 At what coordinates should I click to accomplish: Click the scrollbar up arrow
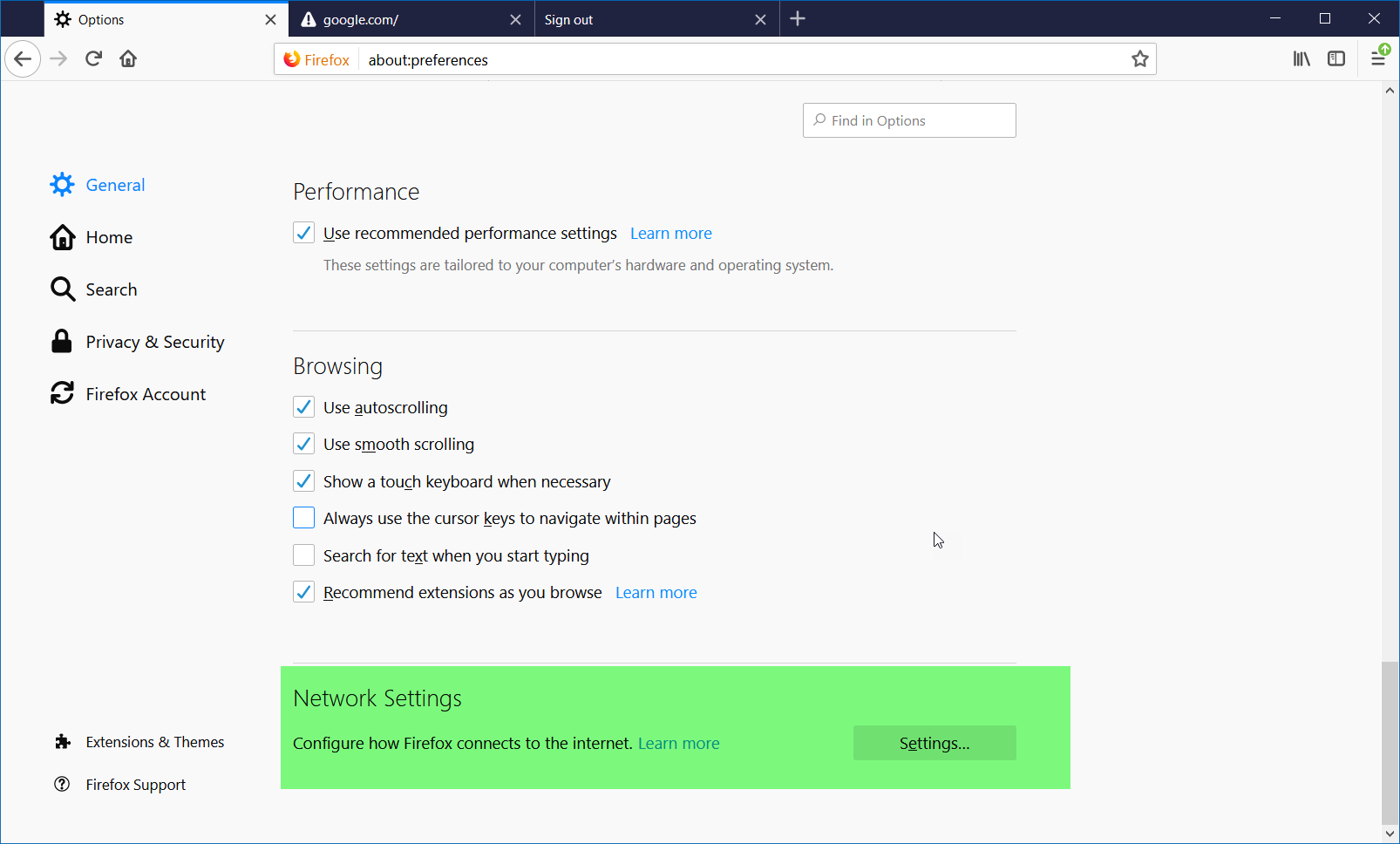(x=1390, y=90)
